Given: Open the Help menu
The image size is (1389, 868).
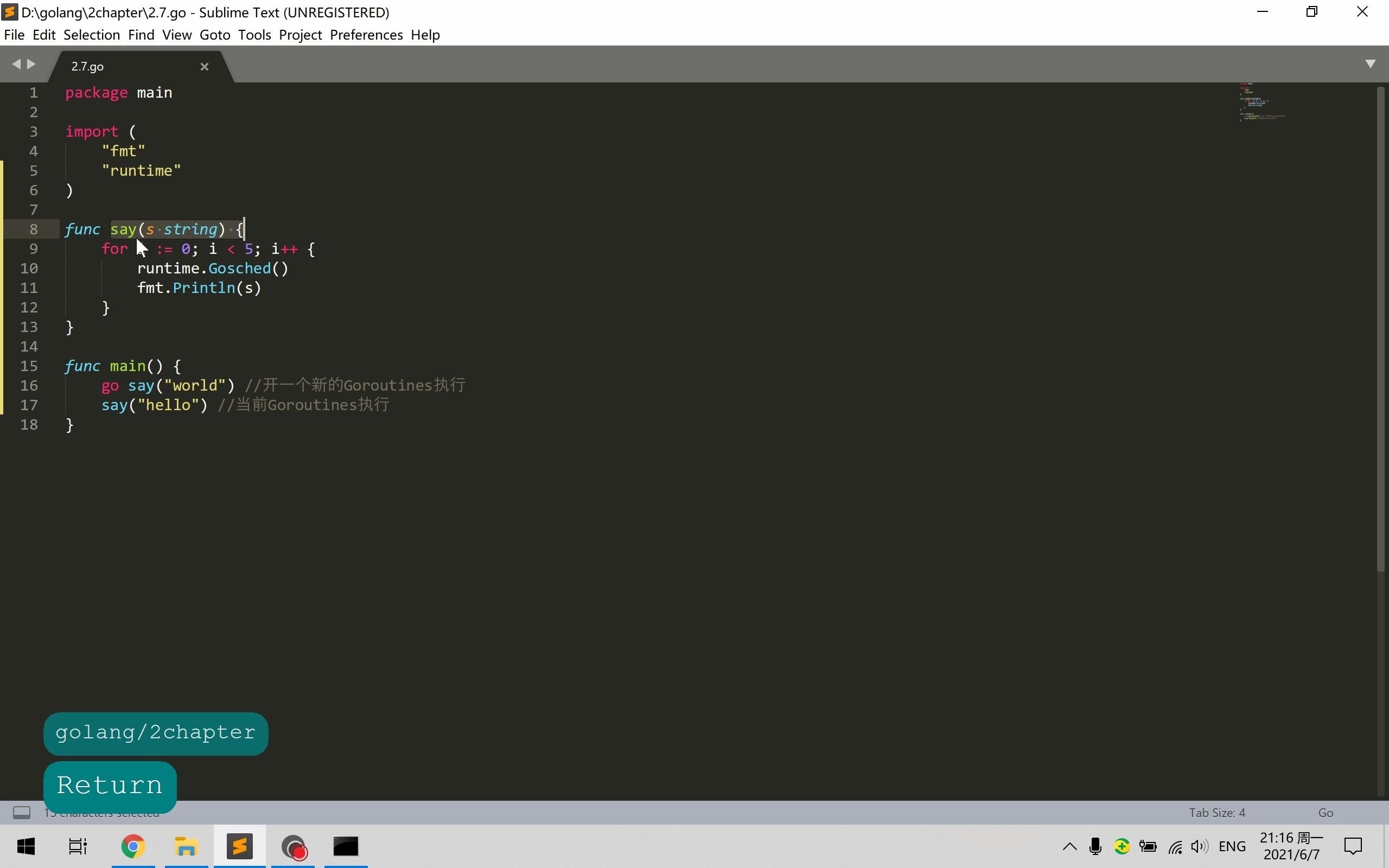Looking at the screenshot, I should (x=425, y=35).
